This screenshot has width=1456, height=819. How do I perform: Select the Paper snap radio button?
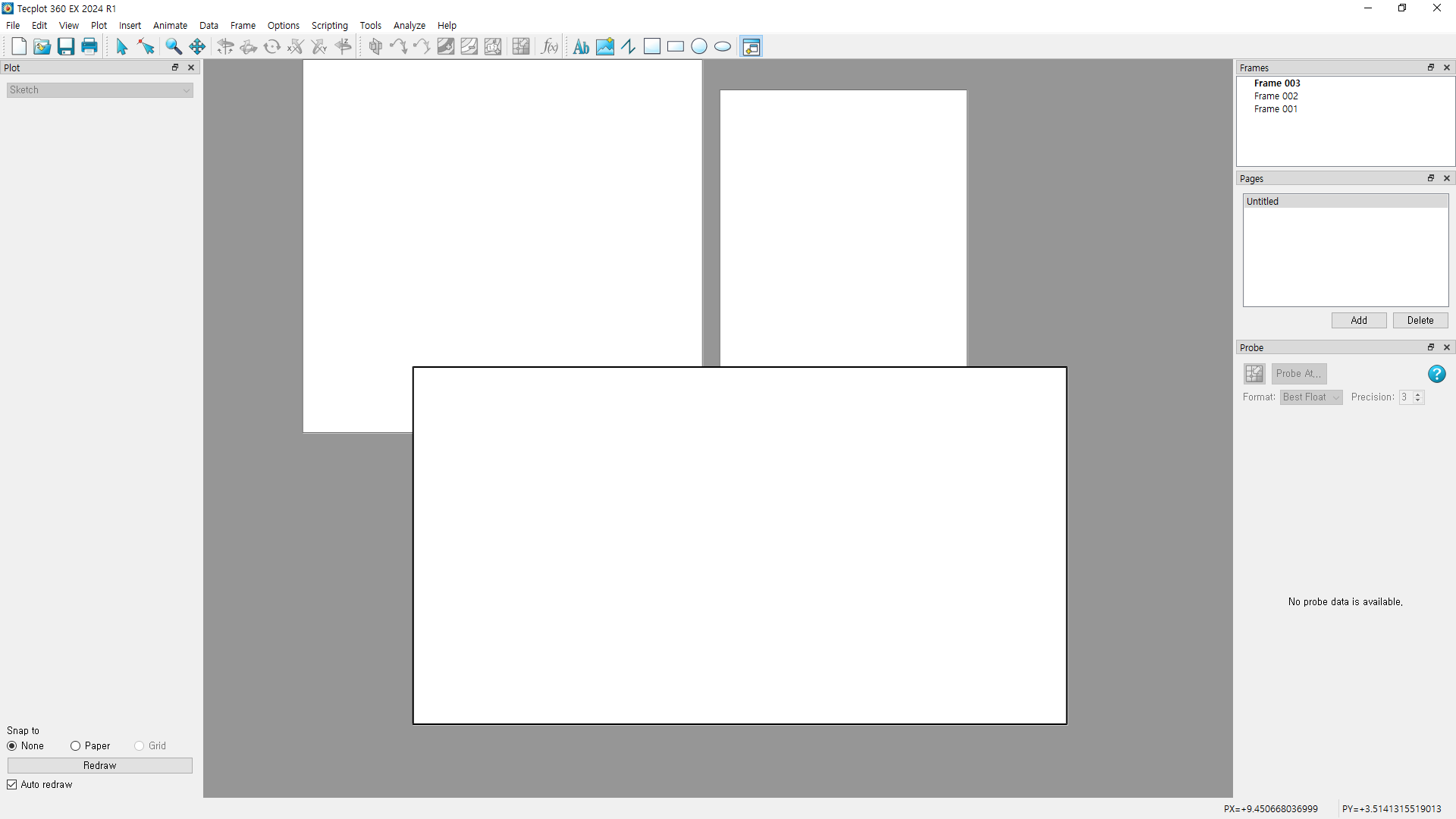(76, 746)
